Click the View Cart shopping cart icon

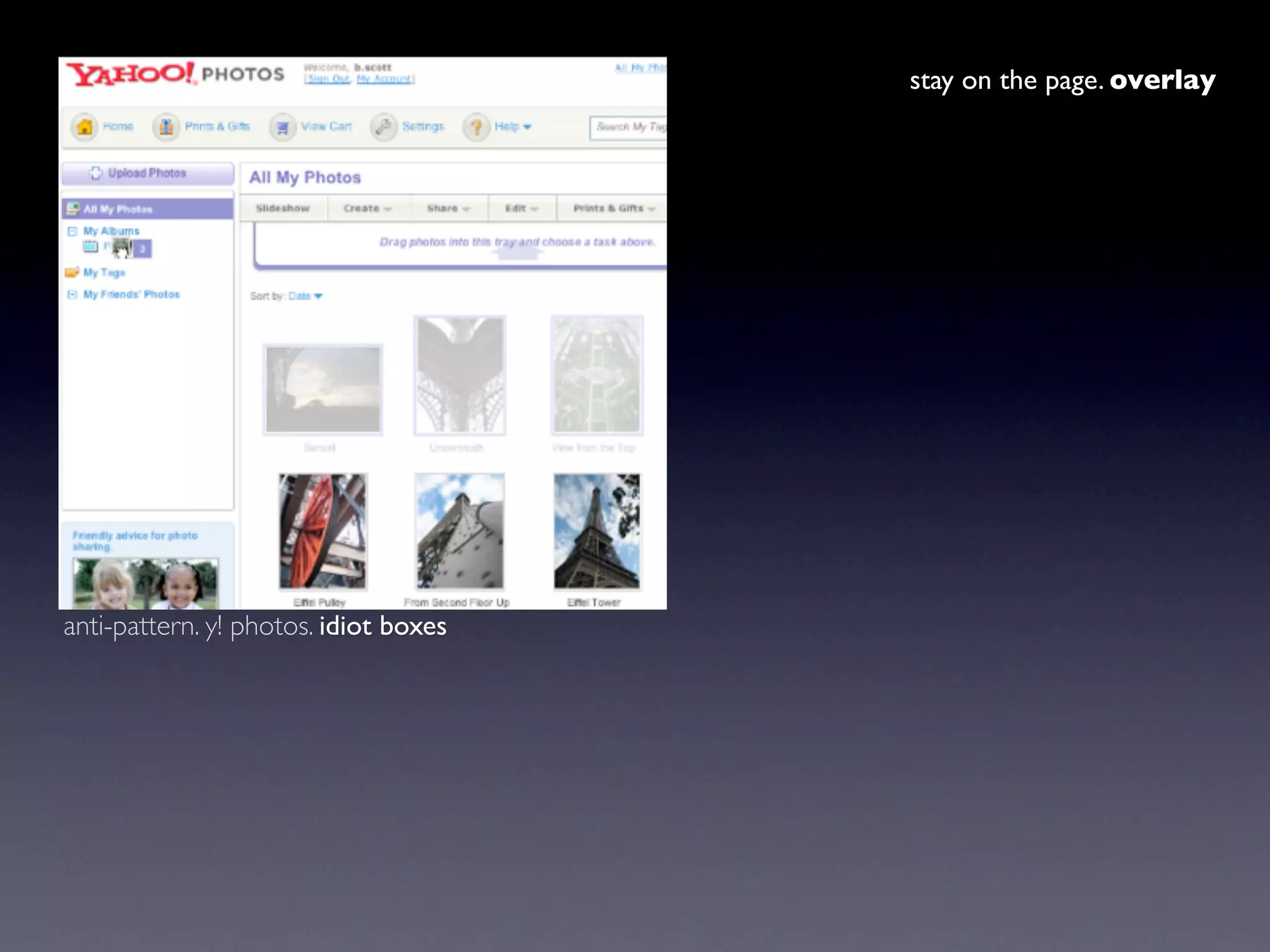(283, 128)
